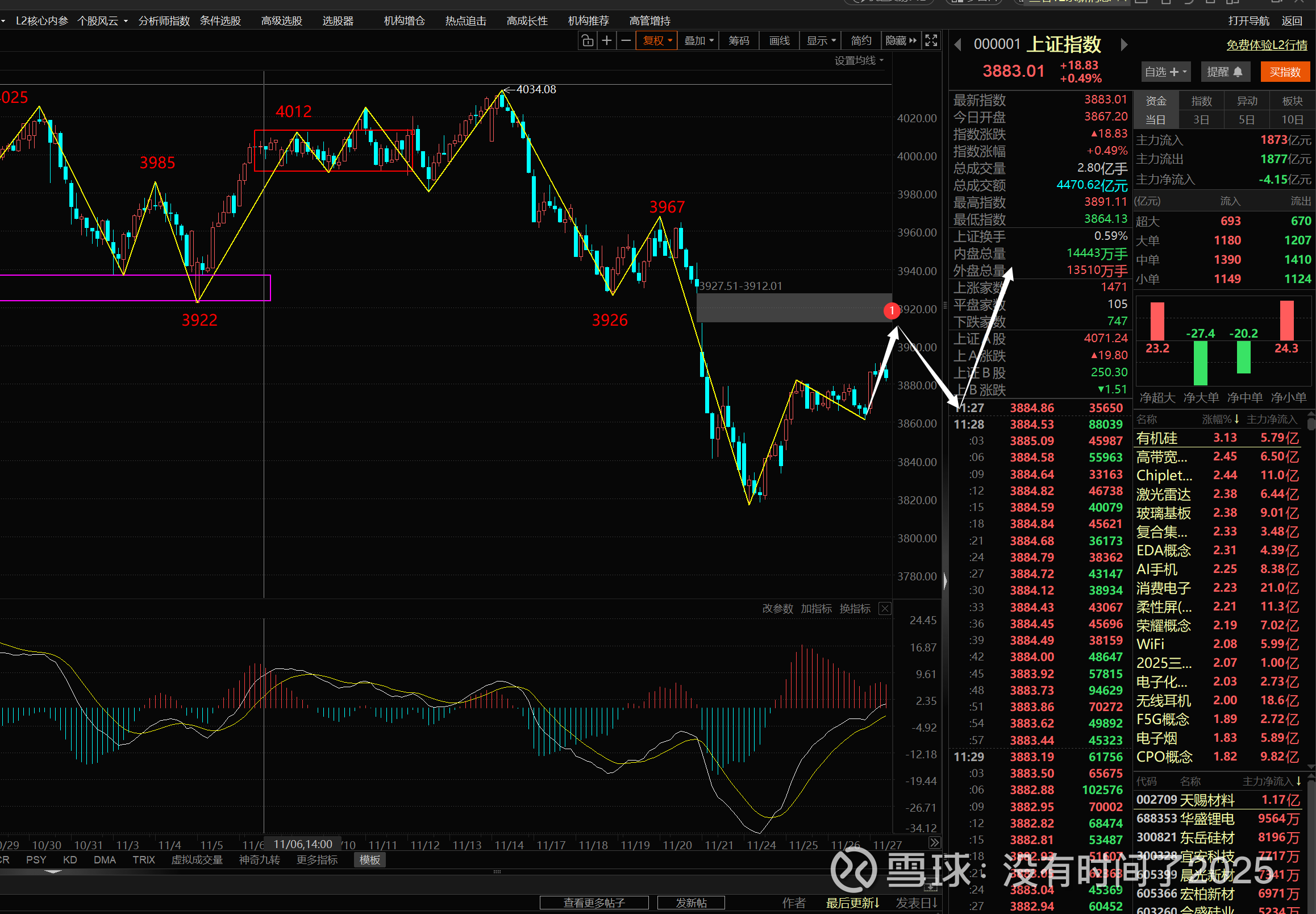Expand the 设置均线 dropdown
Image resolution: width=1316 pixels, height=914 pixels.
point(859,60)
